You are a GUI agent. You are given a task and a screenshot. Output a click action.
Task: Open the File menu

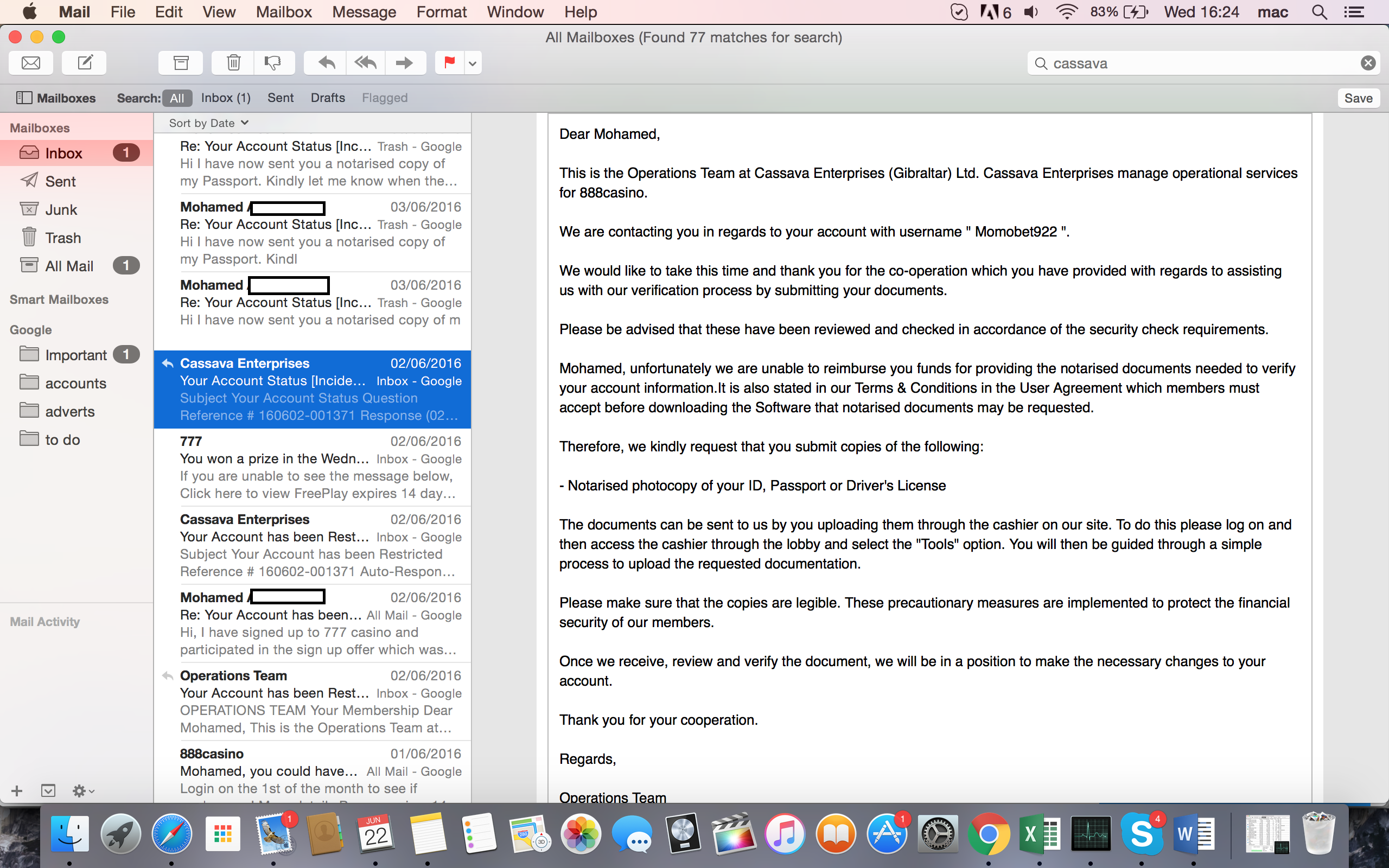pos(123,12)
